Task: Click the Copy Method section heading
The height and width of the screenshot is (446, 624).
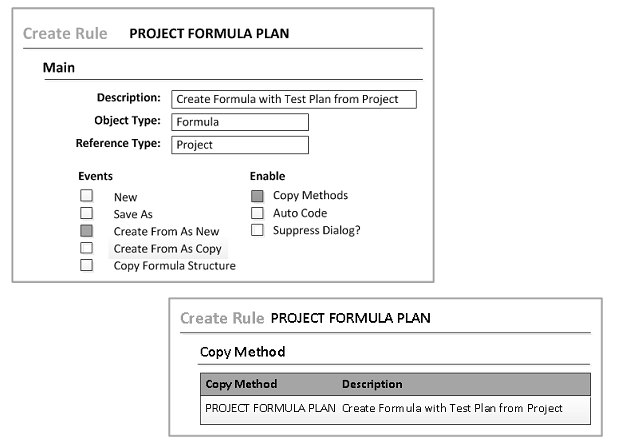Action: click(x=242, y=352)
